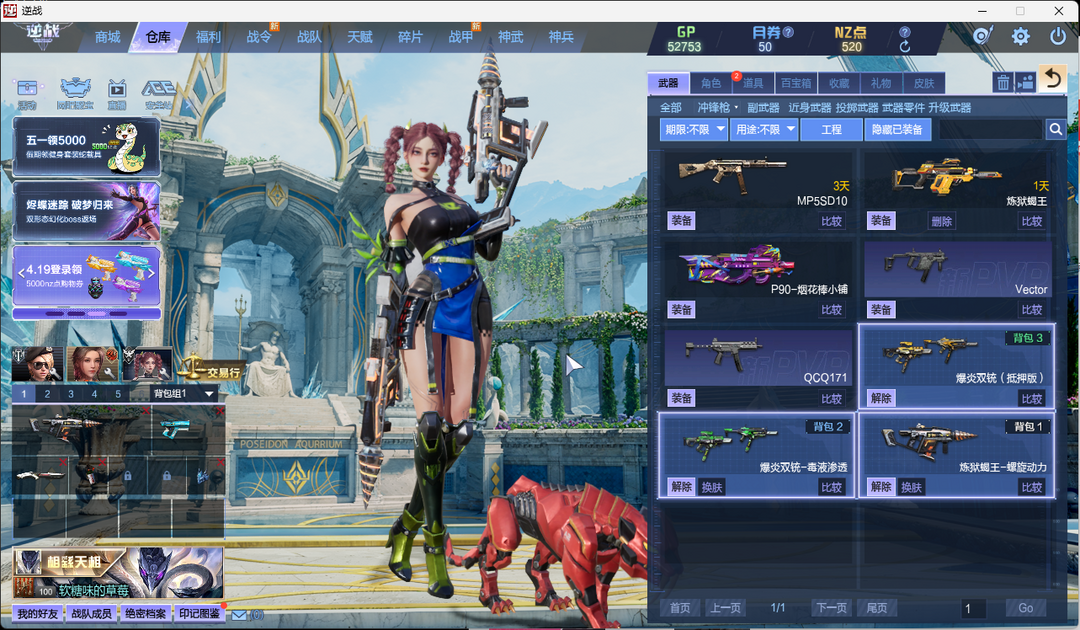Click next arrow on 4.19登录领 banner

152,273
